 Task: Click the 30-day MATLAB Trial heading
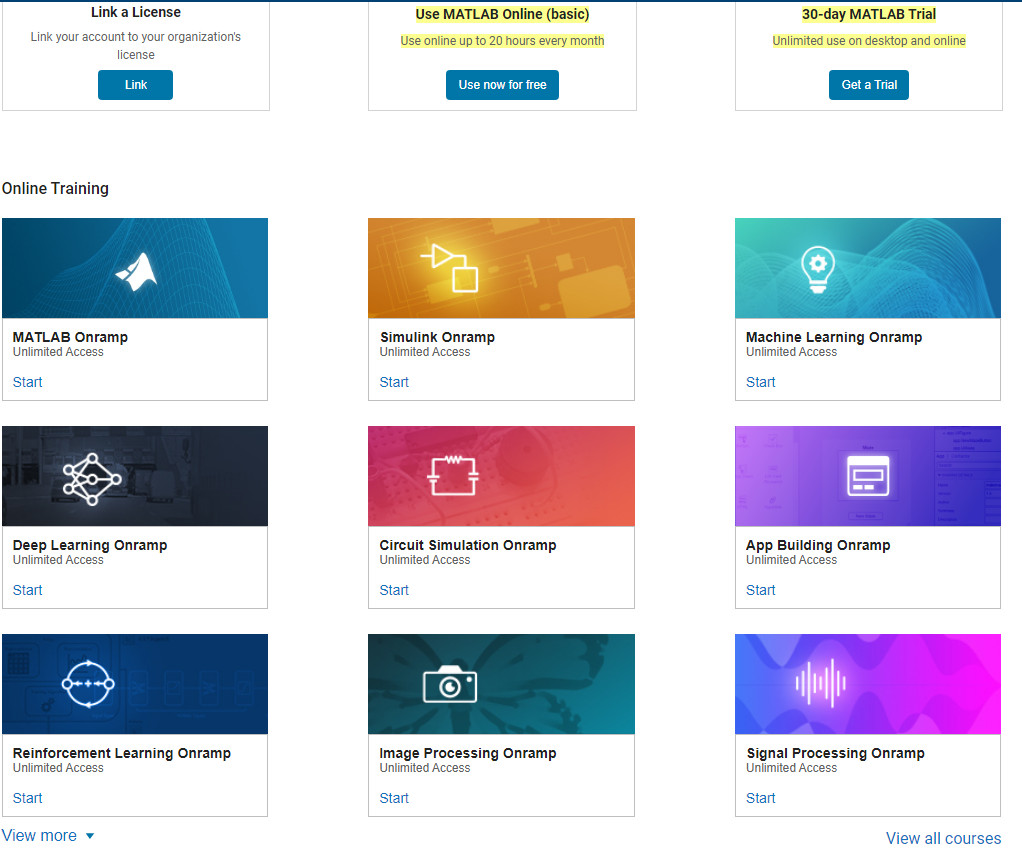(869, 14)
